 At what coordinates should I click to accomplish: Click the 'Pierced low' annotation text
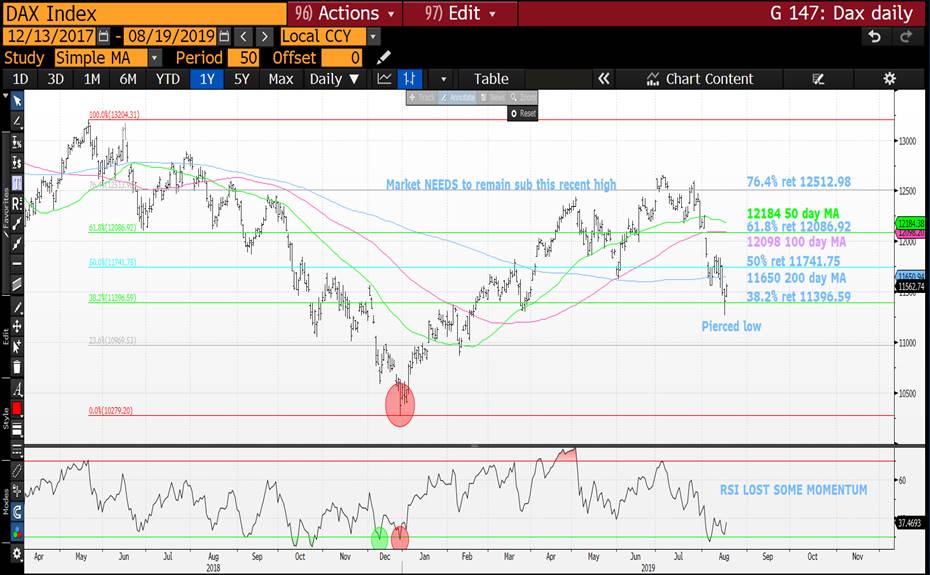pos(731,326)
